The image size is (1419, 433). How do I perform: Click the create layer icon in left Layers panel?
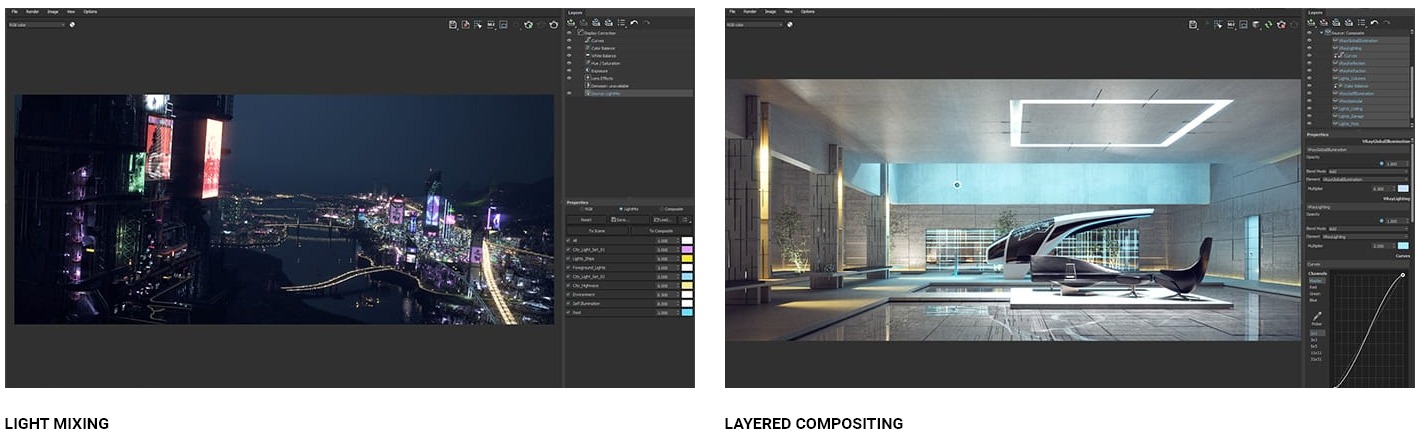point(571,22)
